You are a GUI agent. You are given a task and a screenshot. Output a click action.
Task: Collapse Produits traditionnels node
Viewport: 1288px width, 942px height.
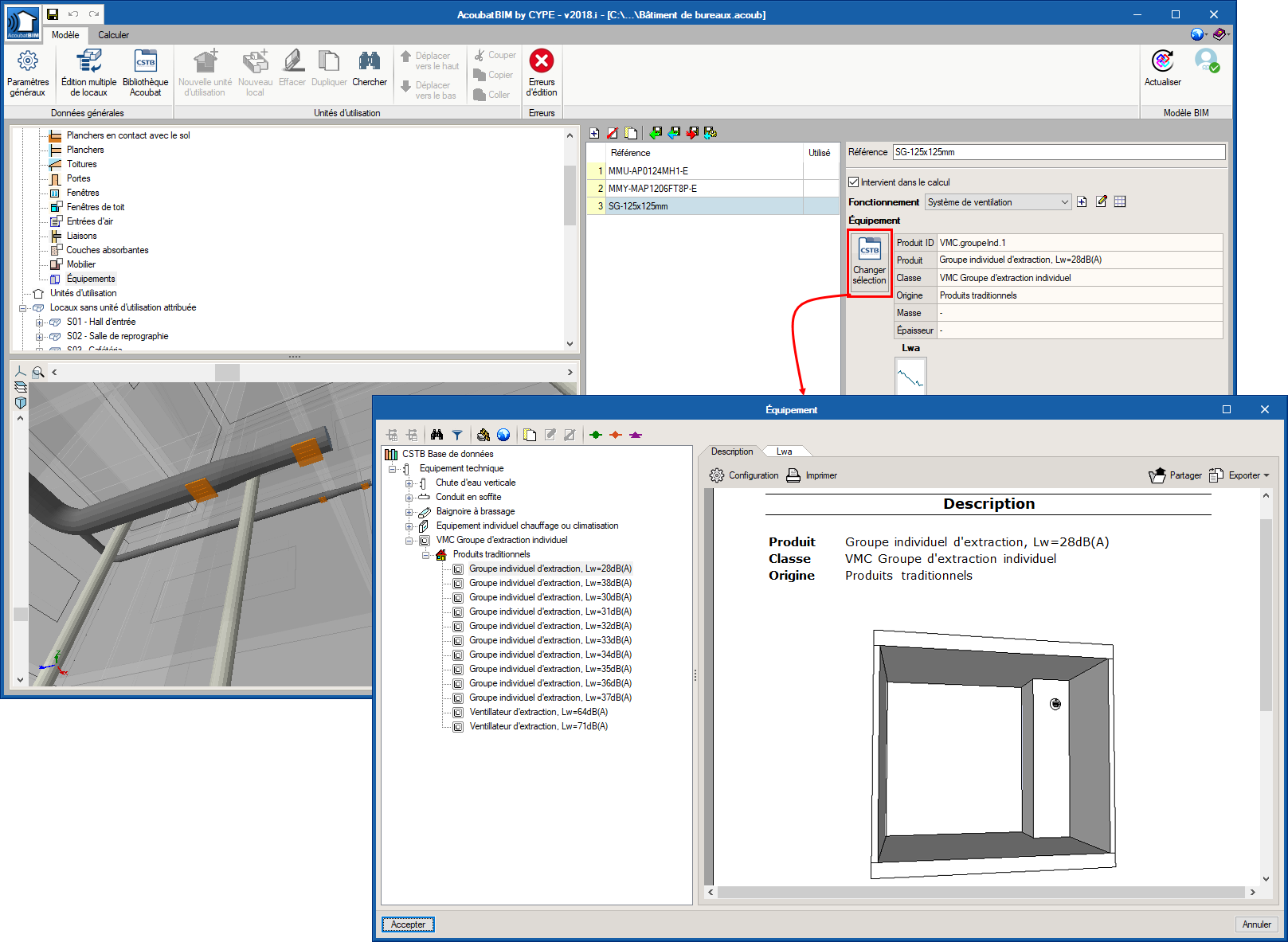click(x=425, y=555)
